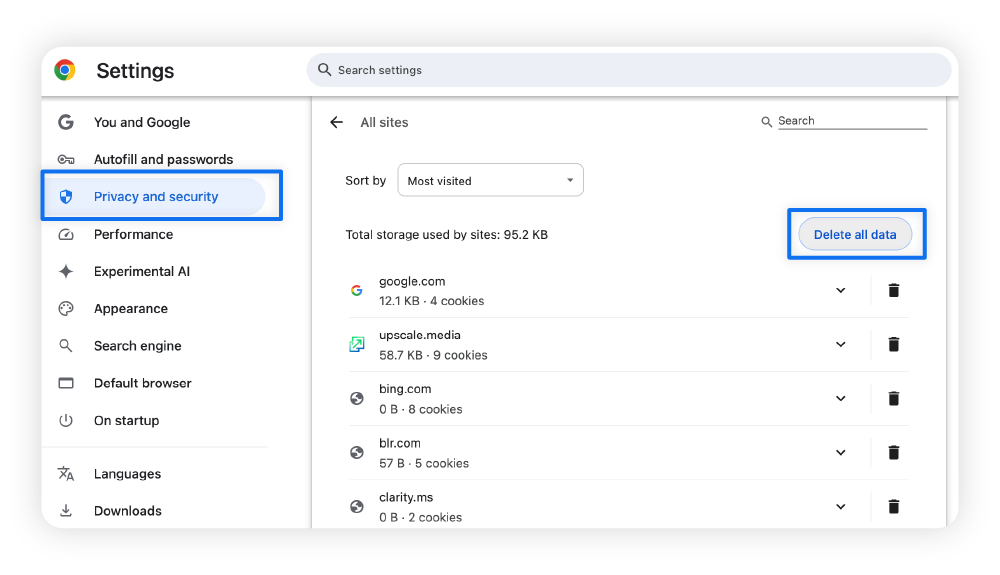Click the palette Appearance icon

pos(66,309)
